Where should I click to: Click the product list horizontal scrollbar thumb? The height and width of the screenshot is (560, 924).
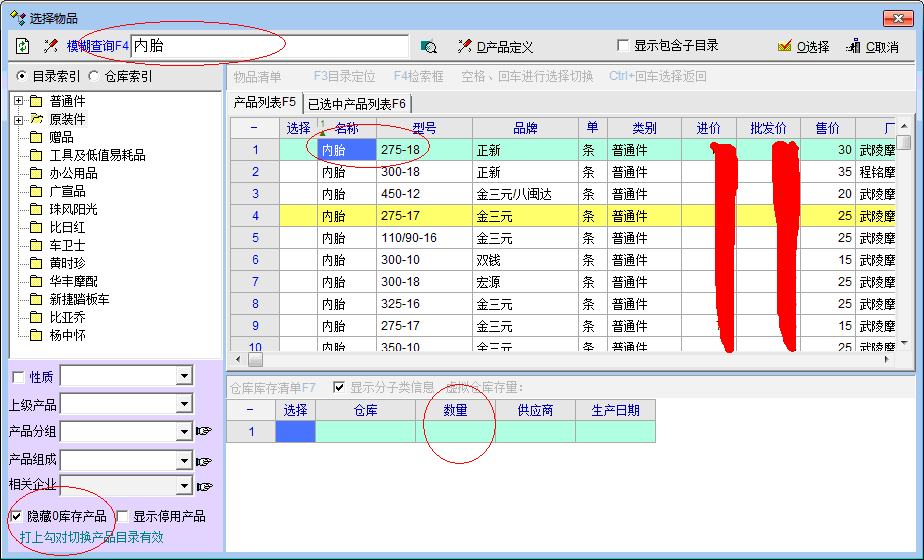[255, 359]
